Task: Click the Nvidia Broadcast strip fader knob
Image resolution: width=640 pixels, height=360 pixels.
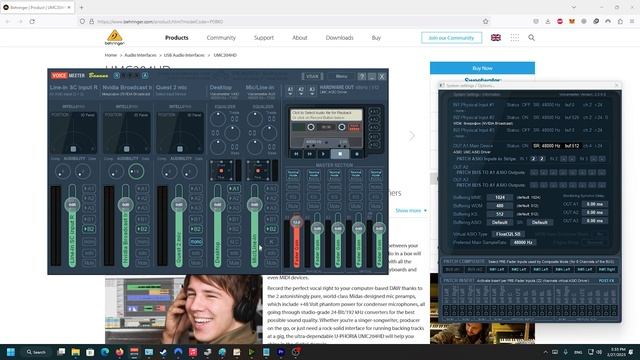Action: pyautogui.click(x=125, y=204)
